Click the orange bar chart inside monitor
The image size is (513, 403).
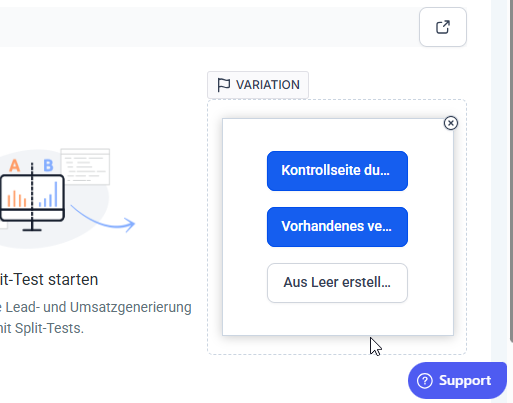(x=17, y=199)
